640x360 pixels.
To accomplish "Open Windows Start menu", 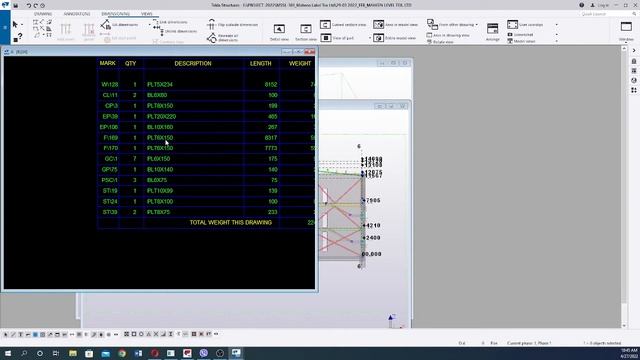I will [x=7, y=353].
